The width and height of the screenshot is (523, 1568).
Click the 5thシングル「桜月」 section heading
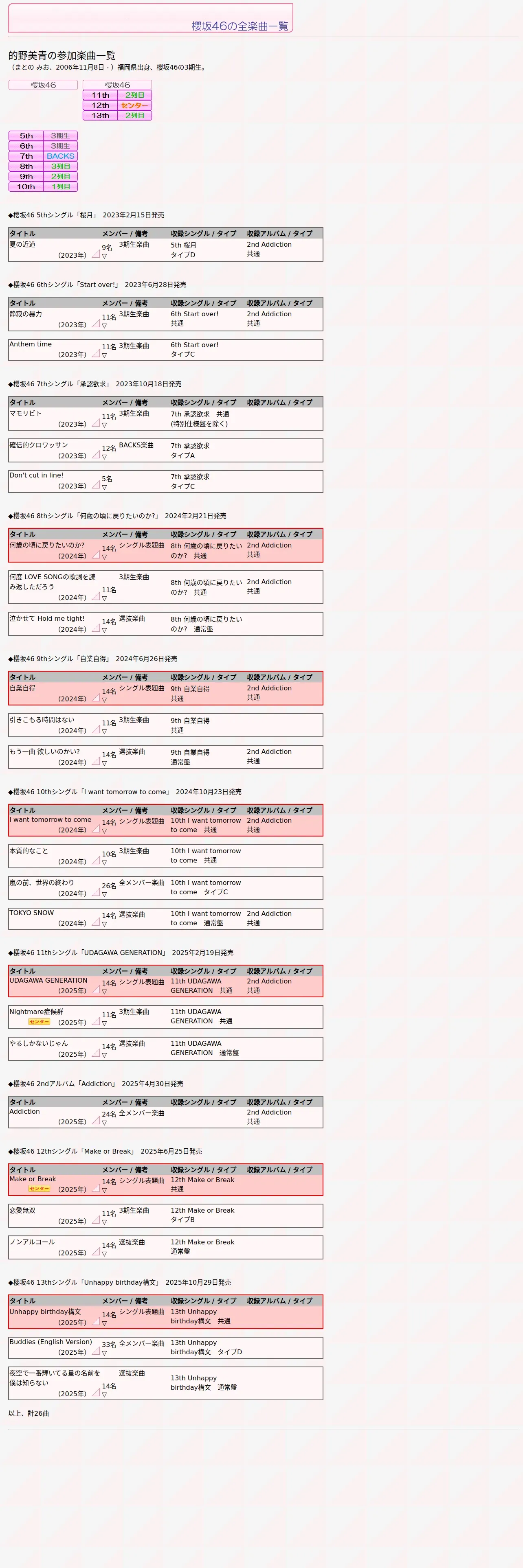coord(86,215)
